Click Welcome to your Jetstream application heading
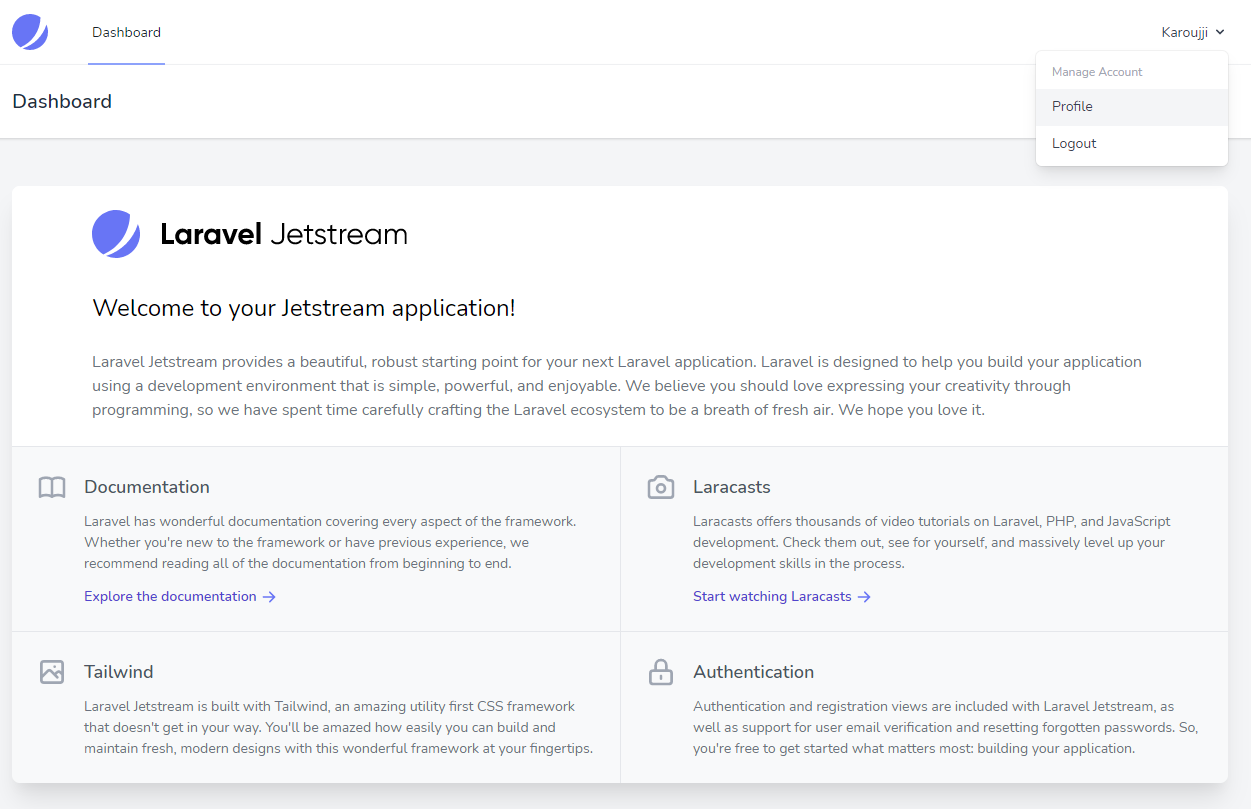The height and width of the screenshot is (809, 1251). tap(304, 308)
